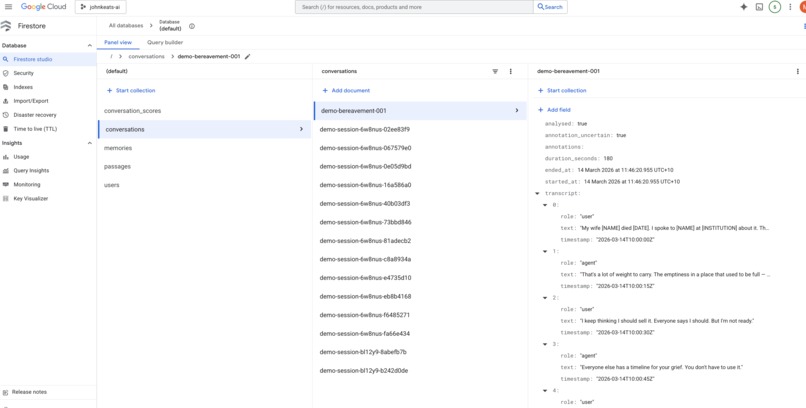
Task: Click Add document
Action: [x=346, y=90]
